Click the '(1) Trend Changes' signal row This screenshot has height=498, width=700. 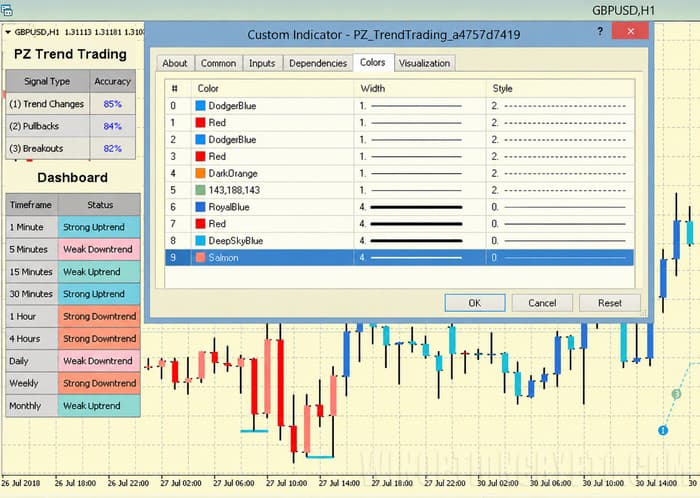click(47, 104)
